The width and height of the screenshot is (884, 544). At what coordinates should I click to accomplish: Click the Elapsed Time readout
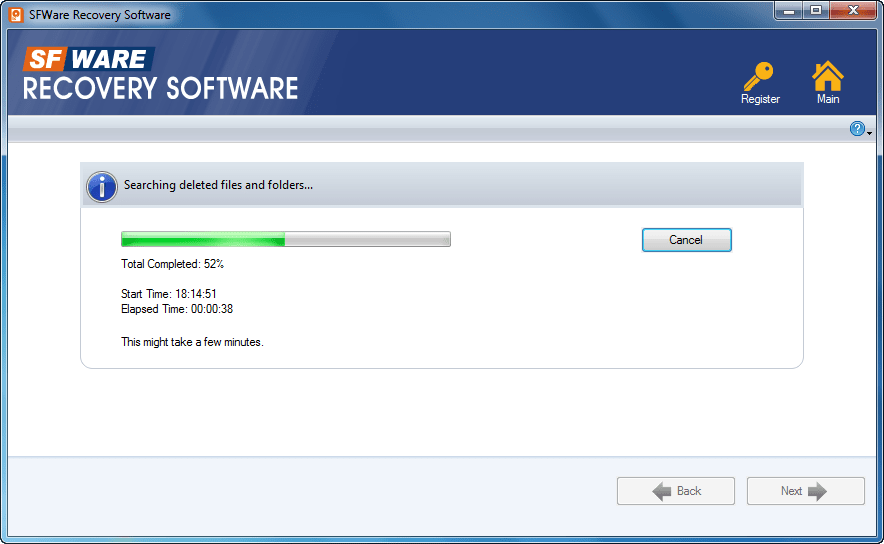click(177, 309)
